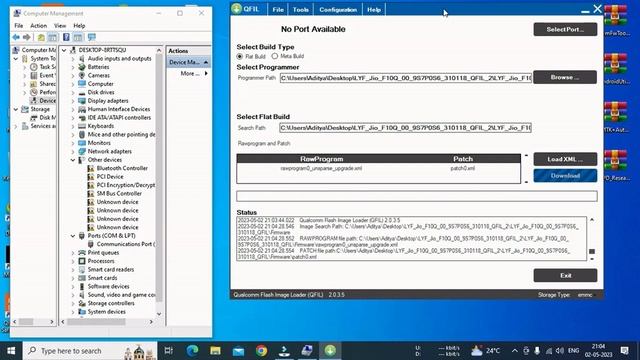
Task: Collapse the Storage node in left tree
Action: tap(16, 109)
